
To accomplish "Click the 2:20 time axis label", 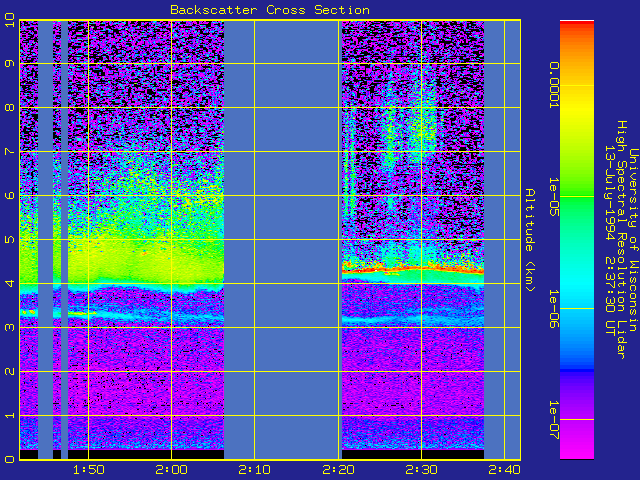I will click(x=338, y=470).
